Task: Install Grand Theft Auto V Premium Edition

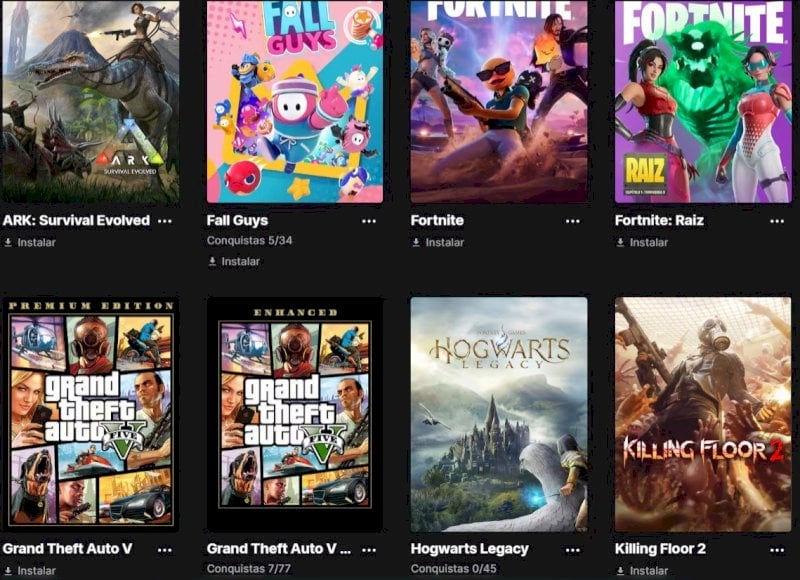Action: [x=30, y=571]
